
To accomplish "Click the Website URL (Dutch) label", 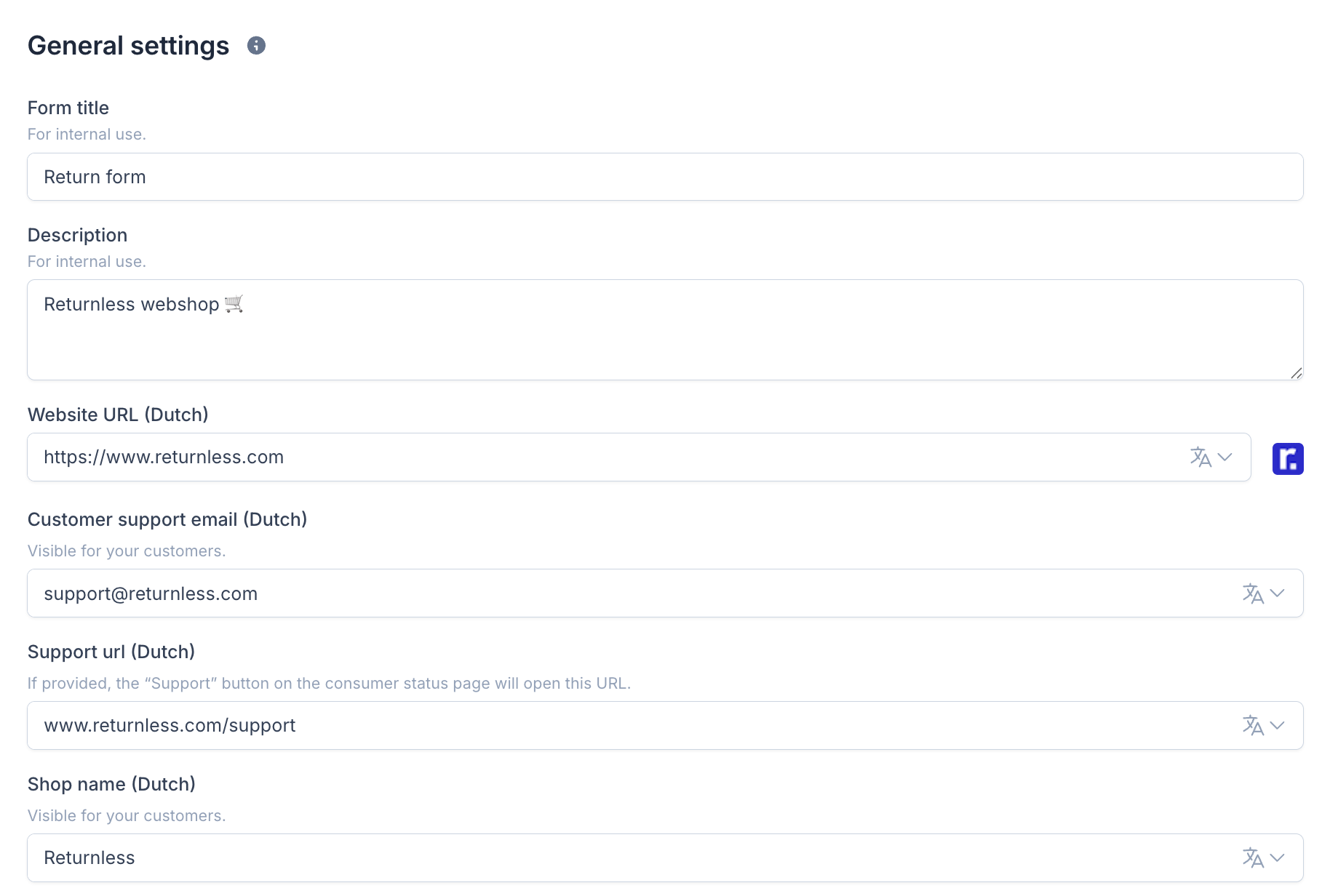I will 118,415.
